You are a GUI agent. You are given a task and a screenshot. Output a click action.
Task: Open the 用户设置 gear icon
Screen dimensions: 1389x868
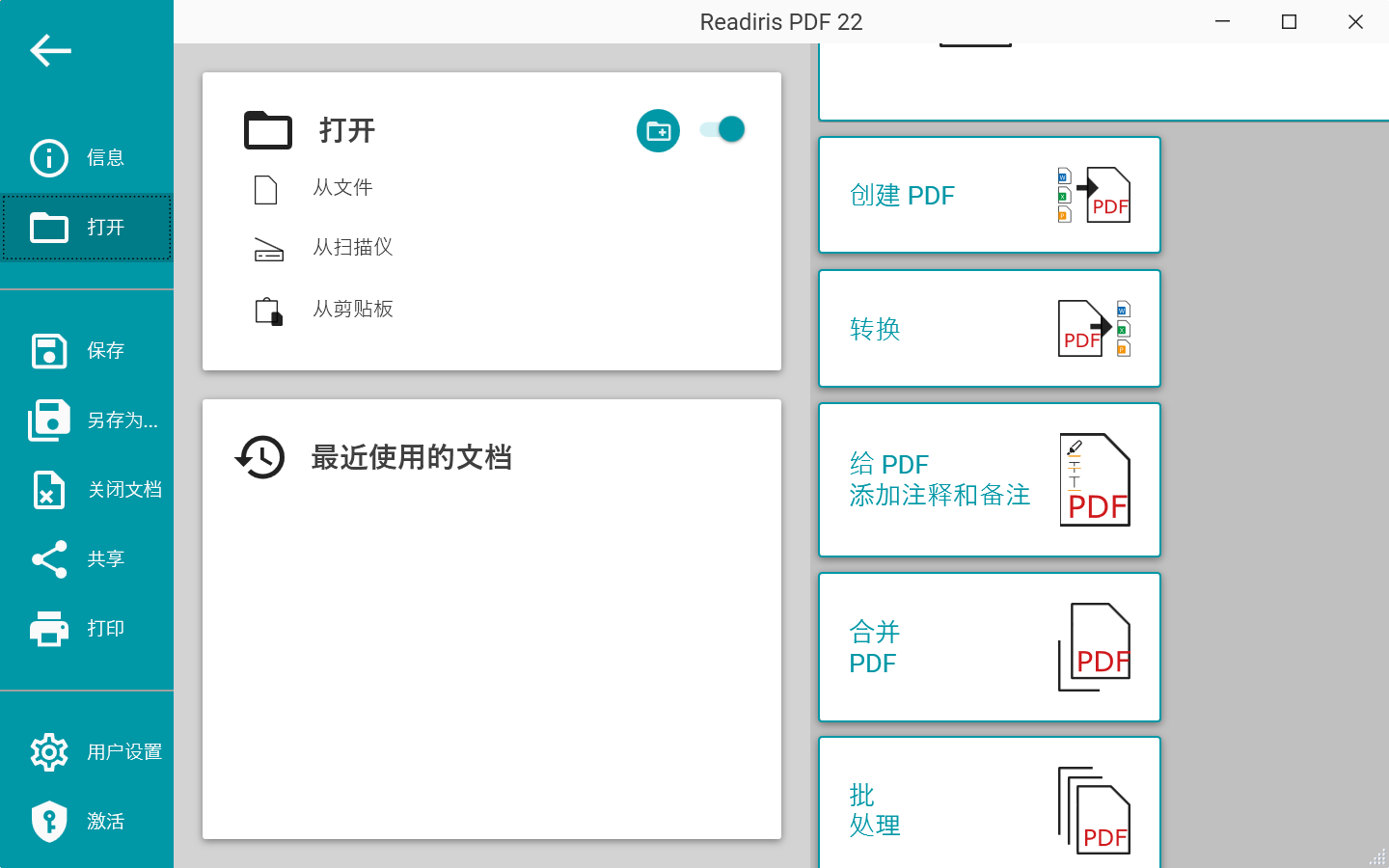pos(49,752)
